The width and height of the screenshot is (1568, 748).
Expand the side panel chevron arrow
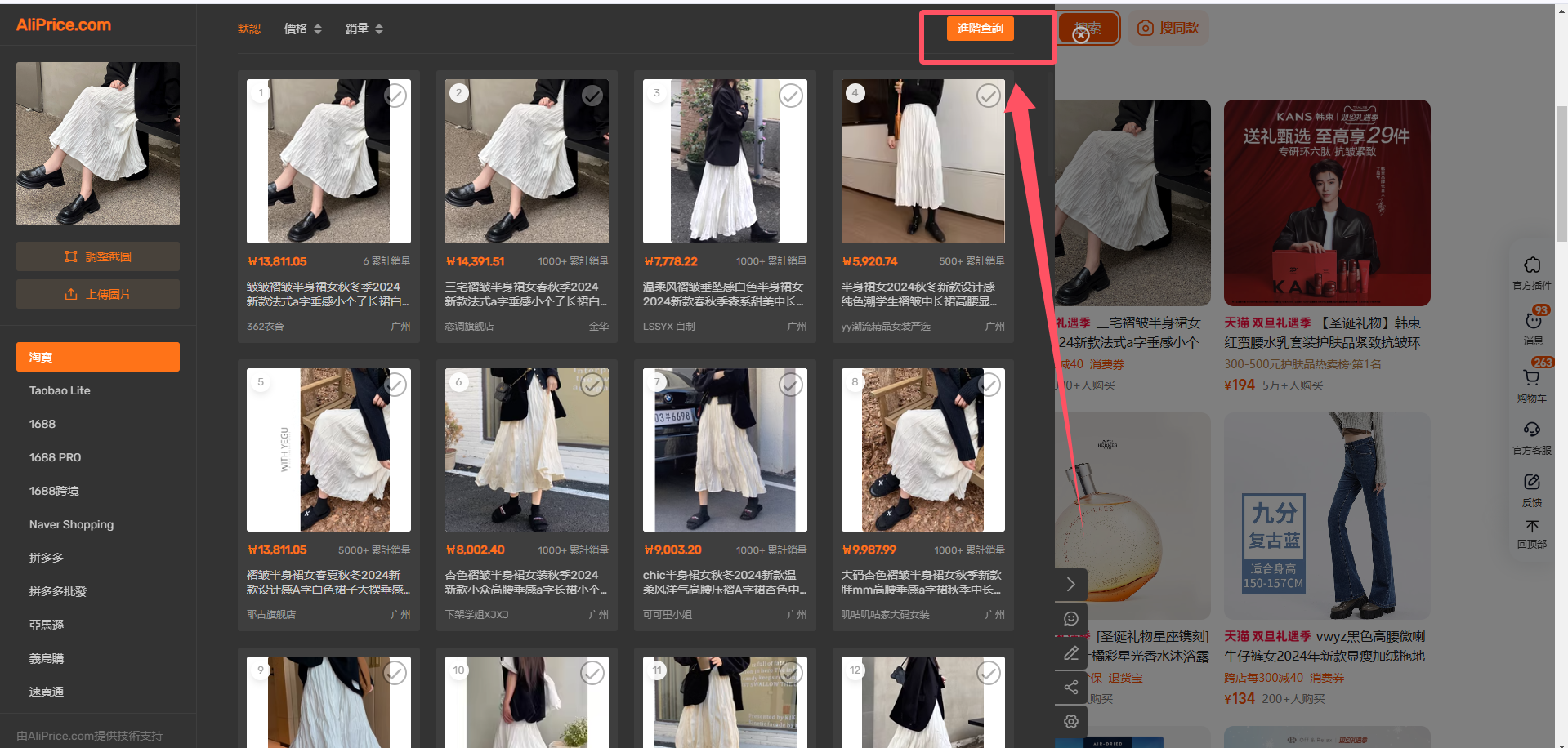click(1071, 585)
